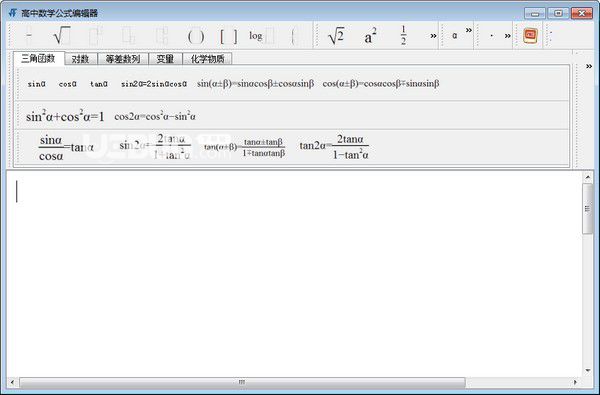Insert the one-half fraction example
The height and width of the screenshot is (395, 600).
(x=403, y=36)
